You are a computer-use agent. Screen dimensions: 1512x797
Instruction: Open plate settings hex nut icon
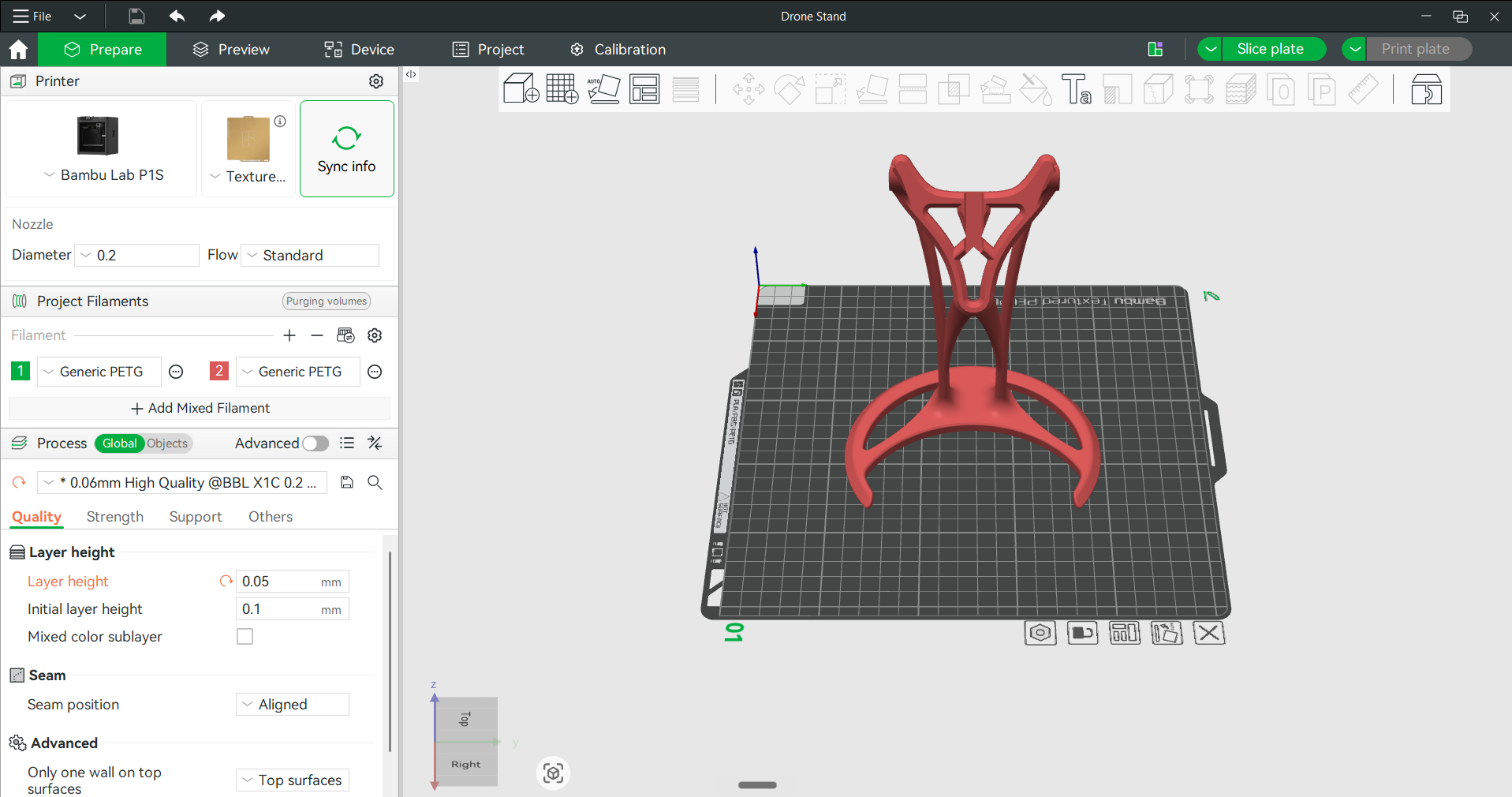coord(1040,633)
